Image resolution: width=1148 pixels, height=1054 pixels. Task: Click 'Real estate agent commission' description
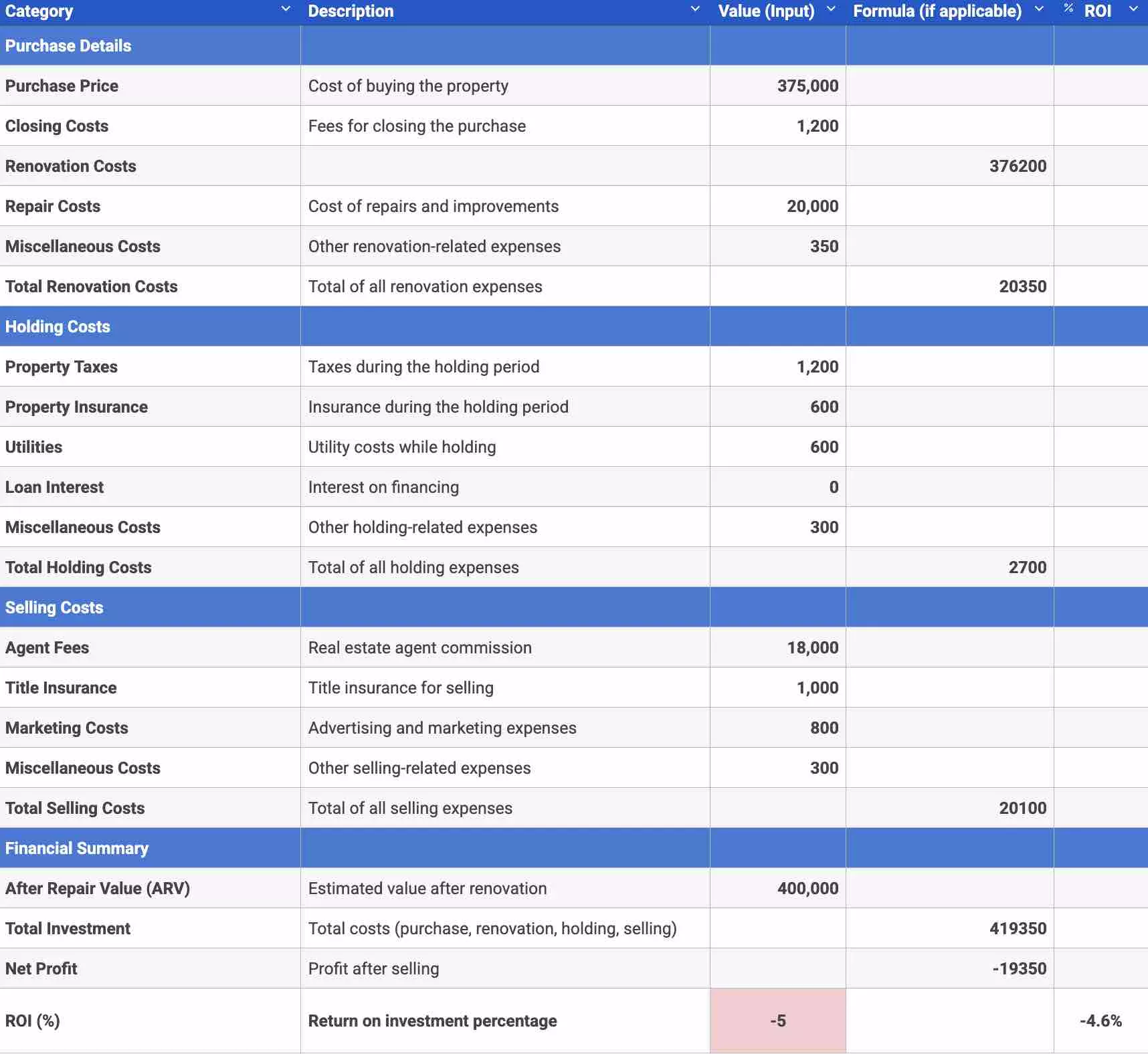(x=420, y=647)
